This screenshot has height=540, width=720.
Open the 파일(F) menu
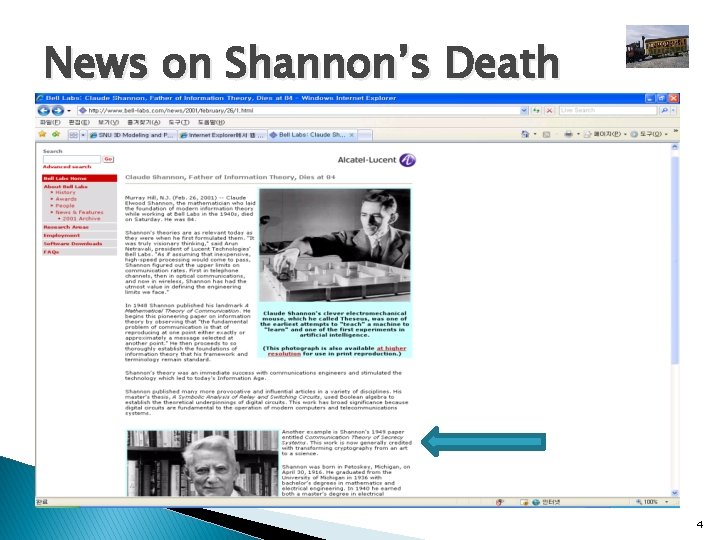click(x=50, y=123)
